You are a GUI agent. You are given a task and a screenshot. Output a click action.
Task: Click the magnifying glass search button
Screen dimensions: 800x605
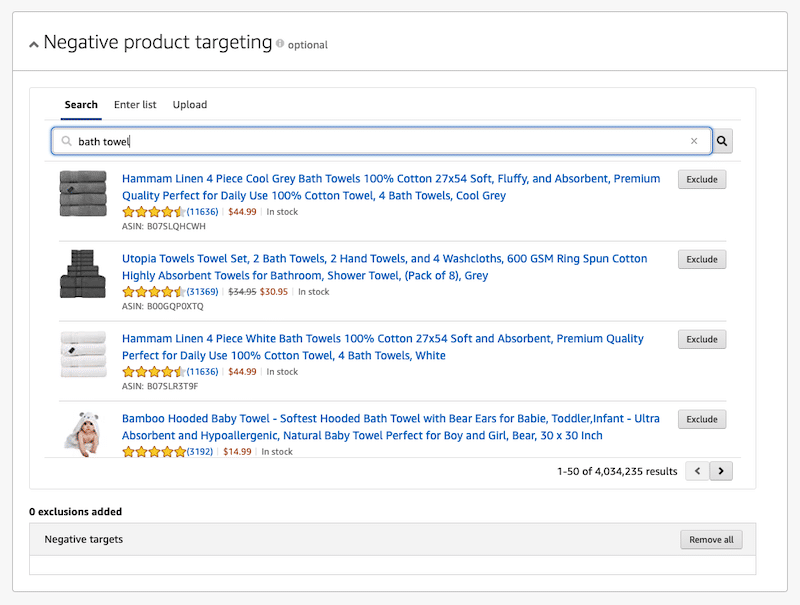point(722,141)
